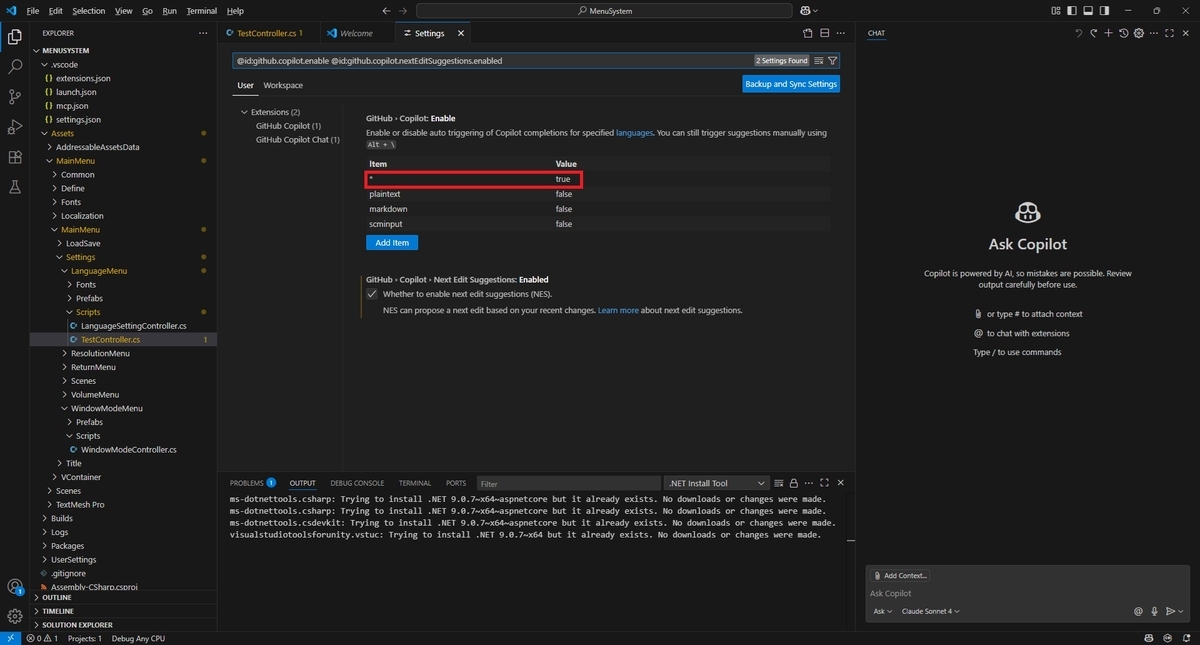Toggle next edit suggestions checkbox
Screen dimensions: 1200x645
click(x=372, y=294)
